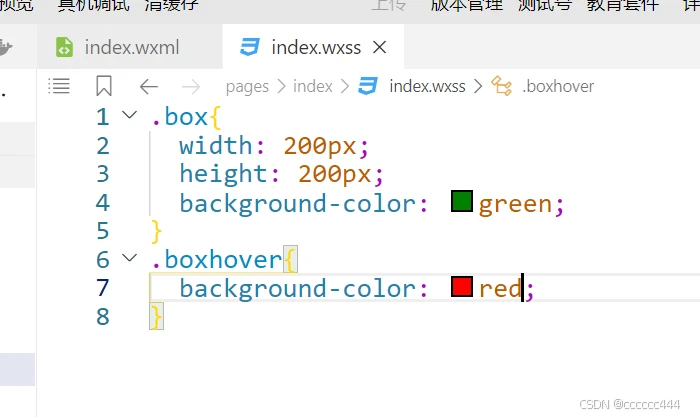Open the green color swatch picker
The width and height of the screenshot is (700, 417).
pyautogui.click(x=461, y=203)
